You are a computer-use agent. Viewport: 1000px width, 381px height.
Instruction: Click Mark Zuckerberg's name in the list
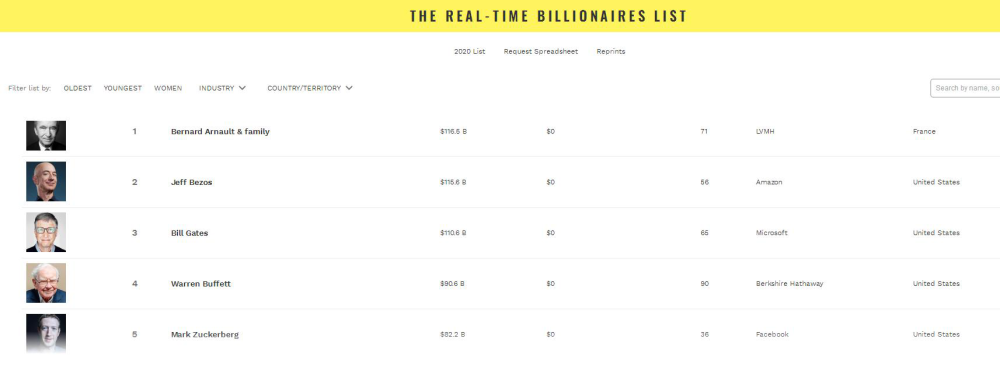[x=205, y=334]
